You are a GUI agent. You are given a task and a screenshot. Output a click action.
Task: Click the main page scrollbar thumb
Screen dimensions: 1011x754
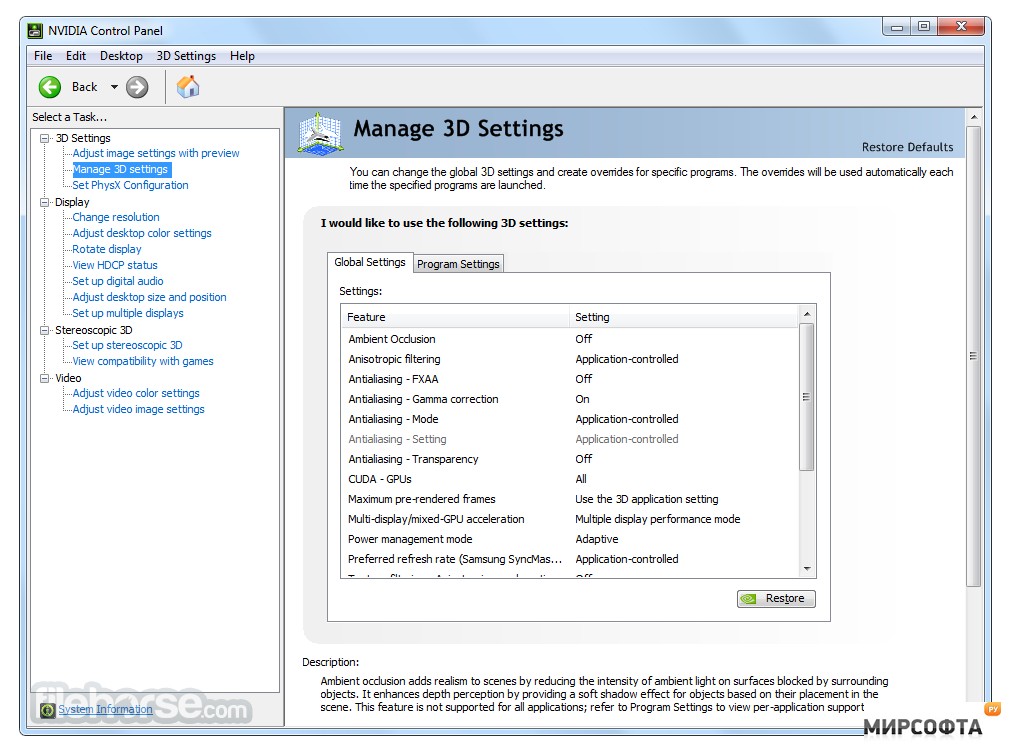point(974,356)
